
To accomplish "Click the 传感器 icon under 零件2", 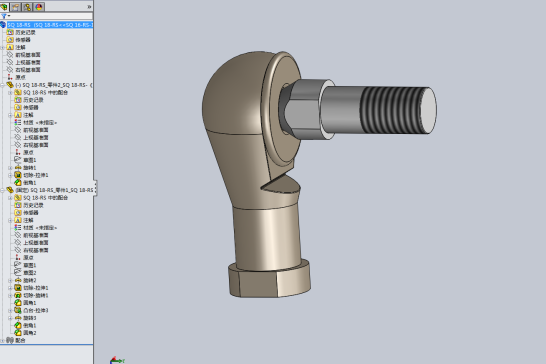I will point(18,108).
